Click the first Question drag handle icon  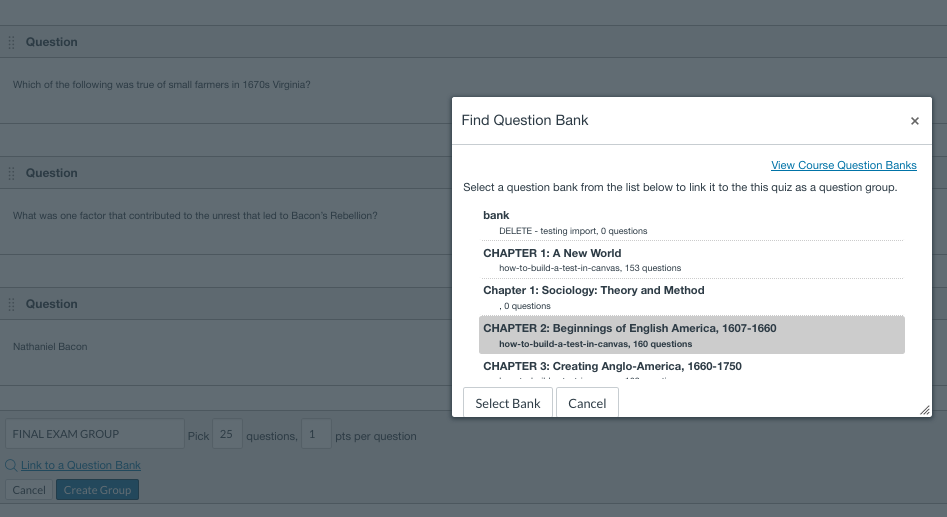coord(12,42)
